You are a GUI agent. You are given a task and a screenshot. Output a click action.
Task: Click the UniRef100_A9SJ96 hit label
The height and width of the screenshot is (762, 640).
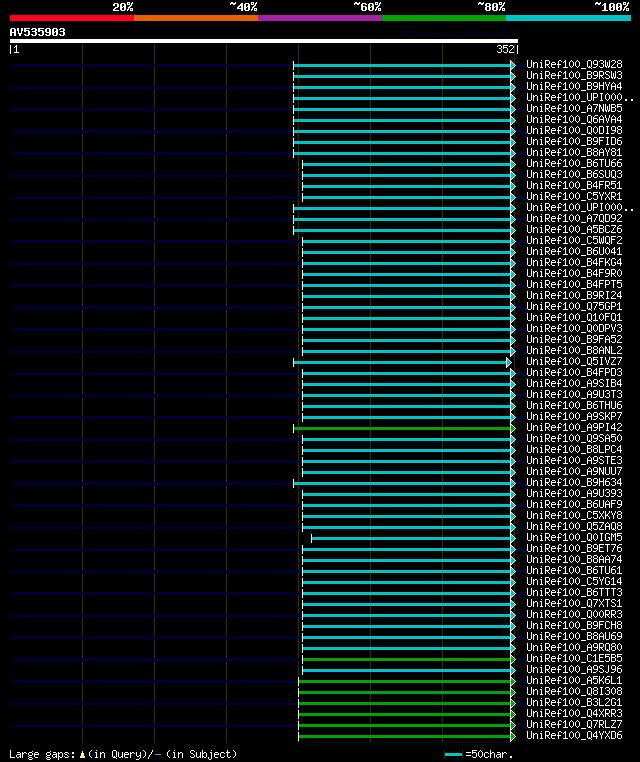(x=574, y=670)
